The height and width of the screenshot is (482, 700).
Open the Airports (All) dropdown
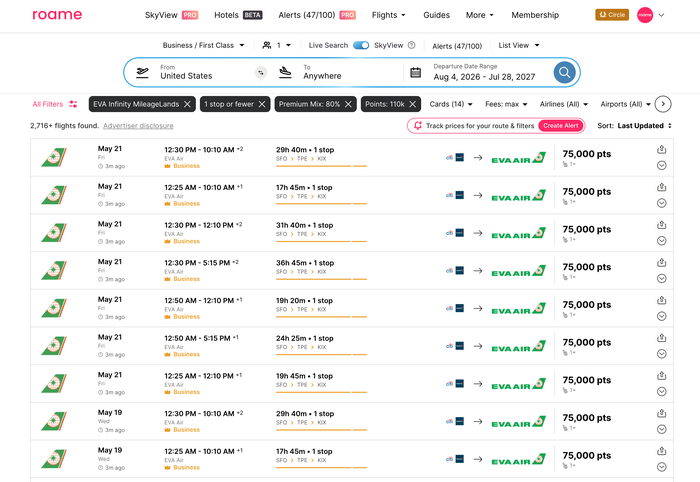[625, 104]
